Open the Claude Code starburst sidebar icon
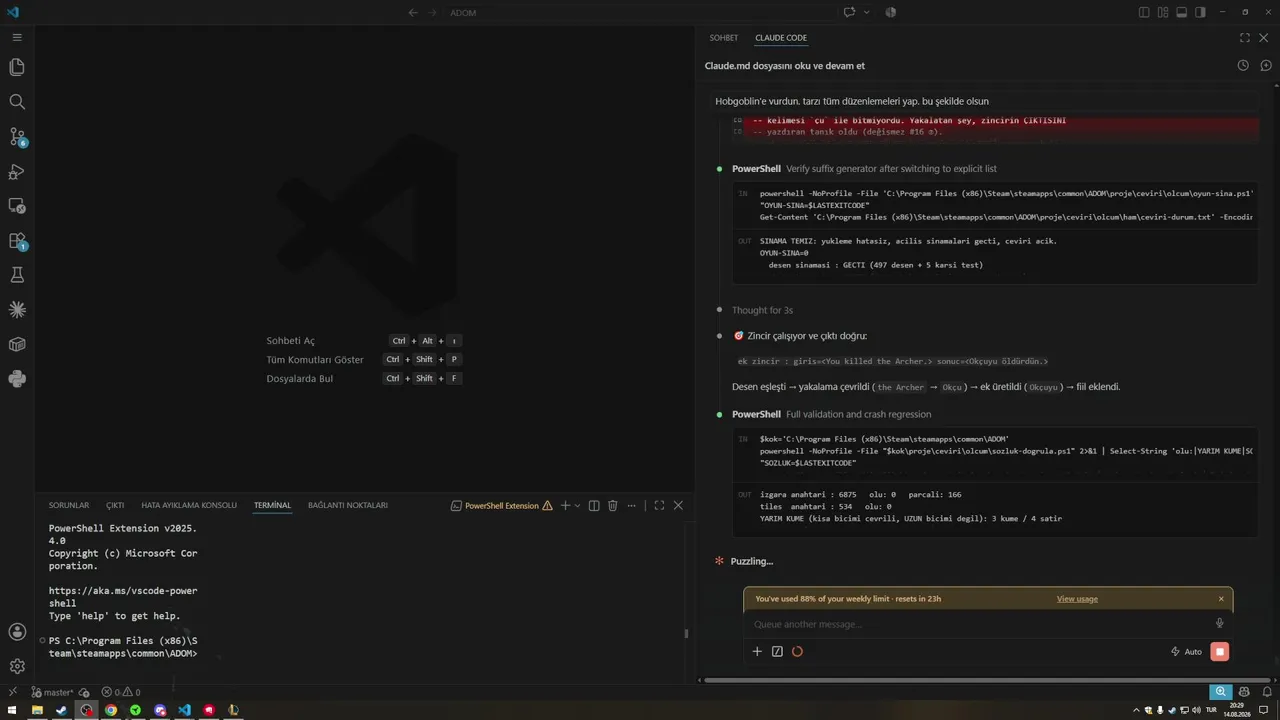The width and height of the screenshot is (1280, 720). click(17, 310)
